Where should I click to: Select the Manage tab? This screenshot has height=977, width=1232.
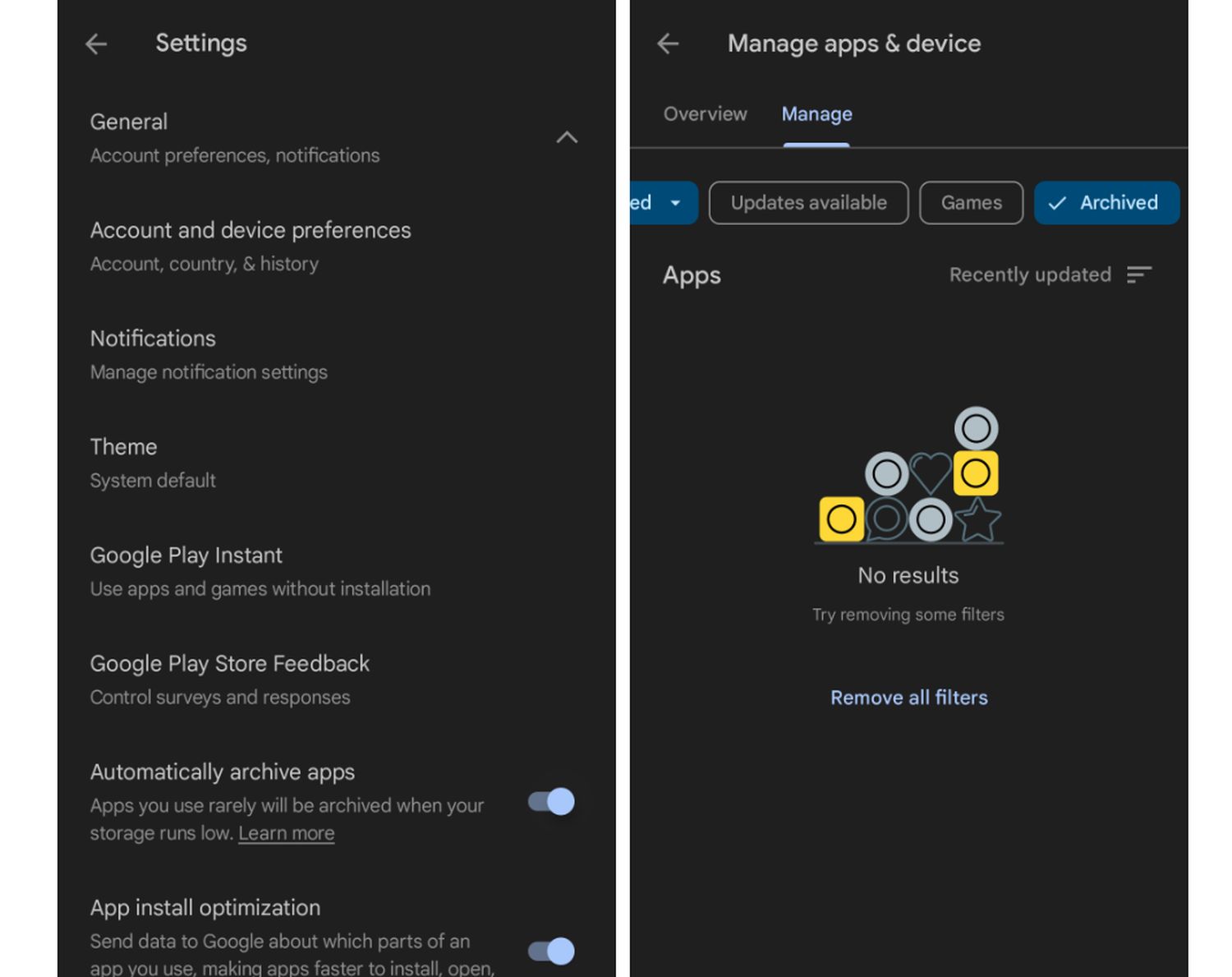(x=816, y=114)
